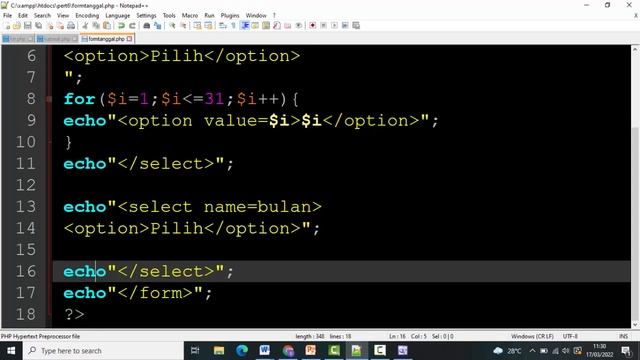
Task: Click the code line echo"</form>";
Action: [138, 293]
